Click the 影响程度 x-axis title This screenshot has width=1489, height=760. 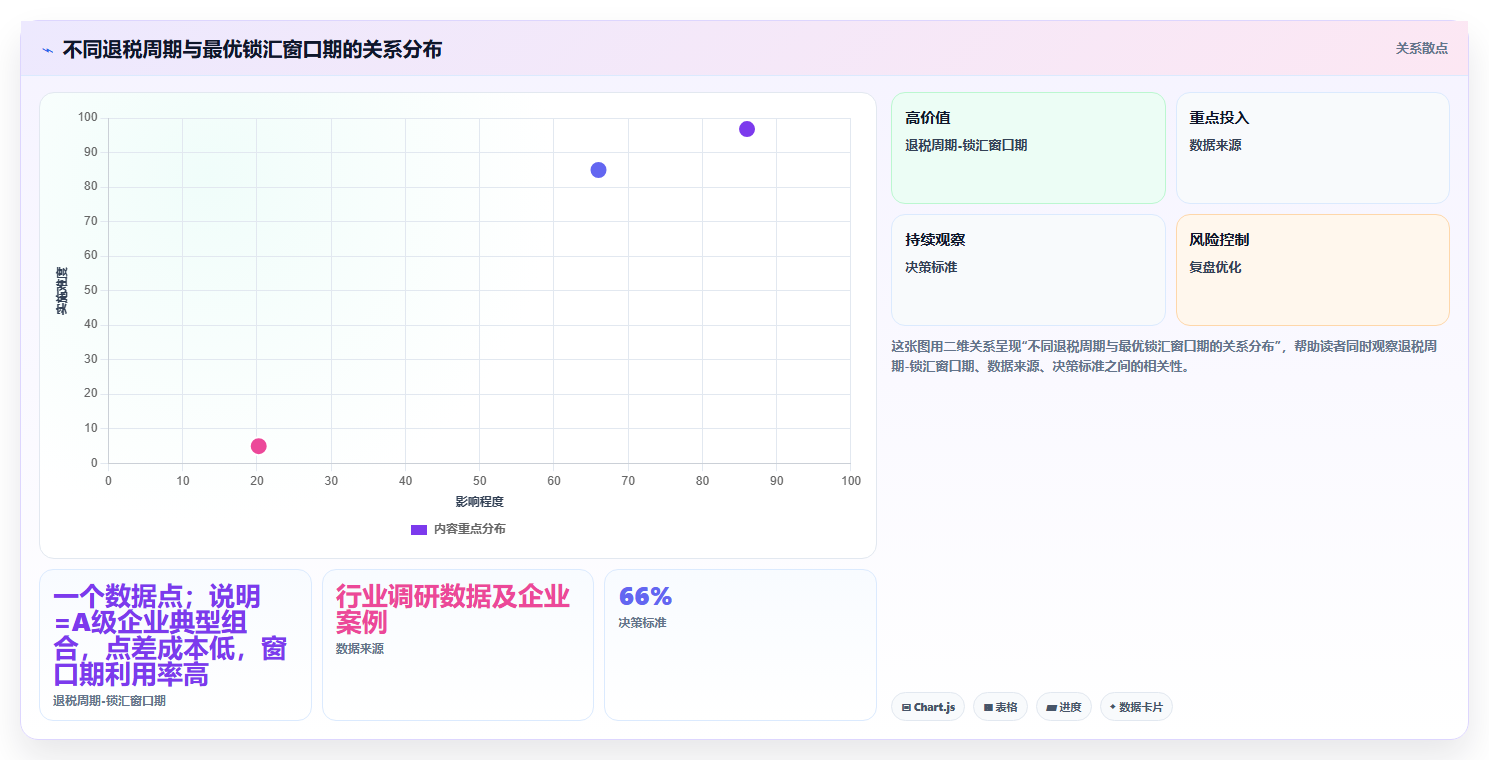point(480,502)
